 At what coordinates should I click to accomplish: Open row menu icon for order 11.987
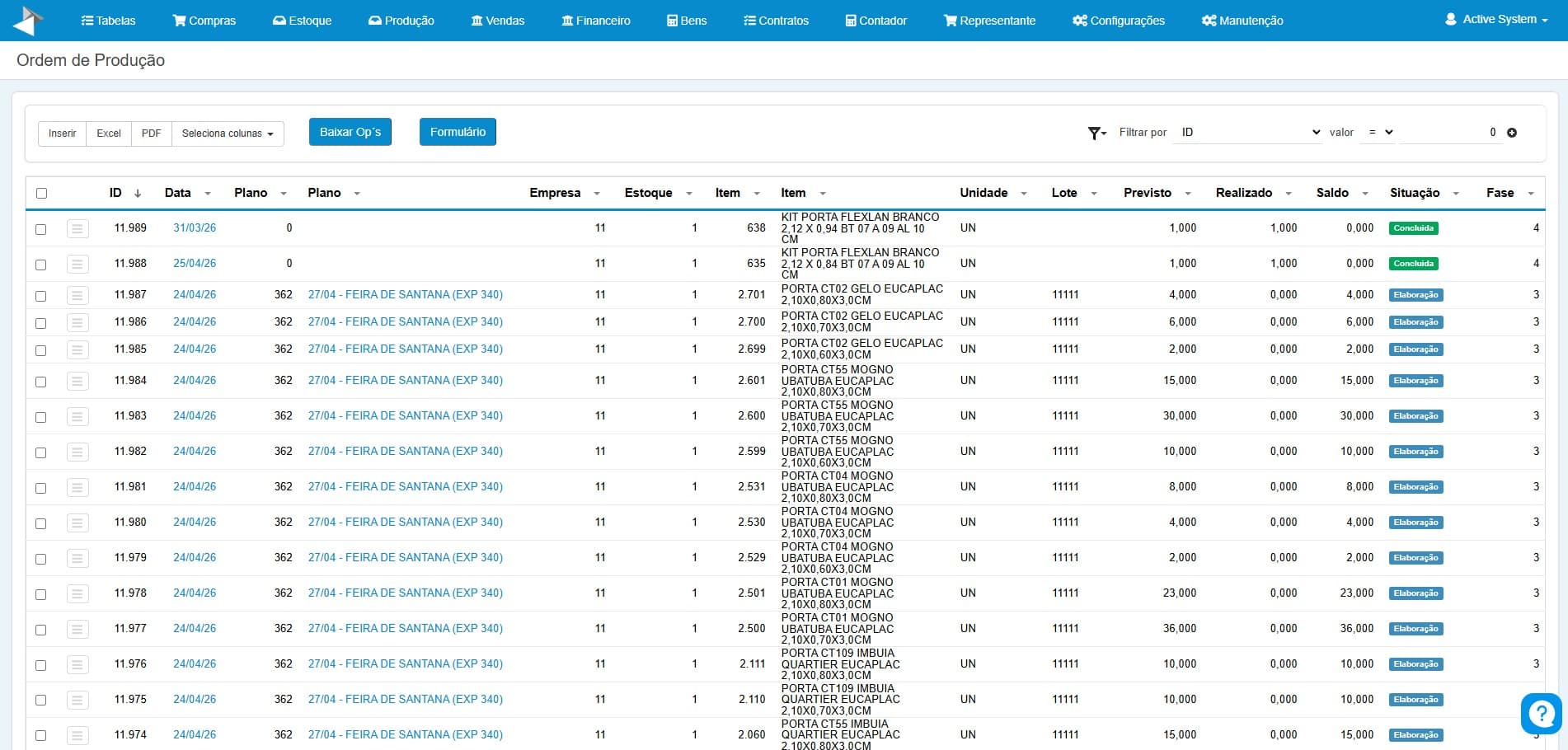pyautogui.click(x=77, y=295)
